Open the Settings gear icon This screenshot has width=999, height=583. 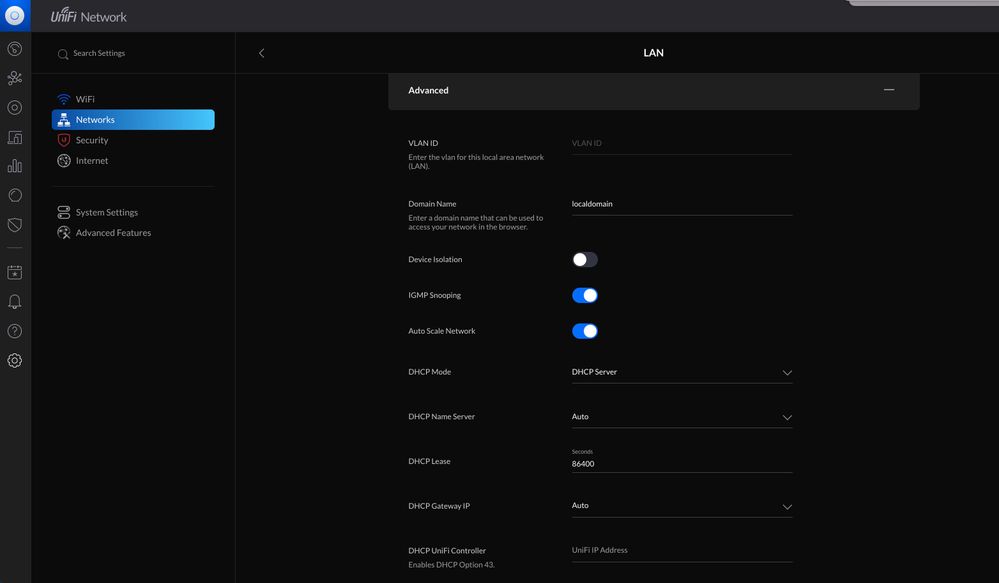click(14, 359)
